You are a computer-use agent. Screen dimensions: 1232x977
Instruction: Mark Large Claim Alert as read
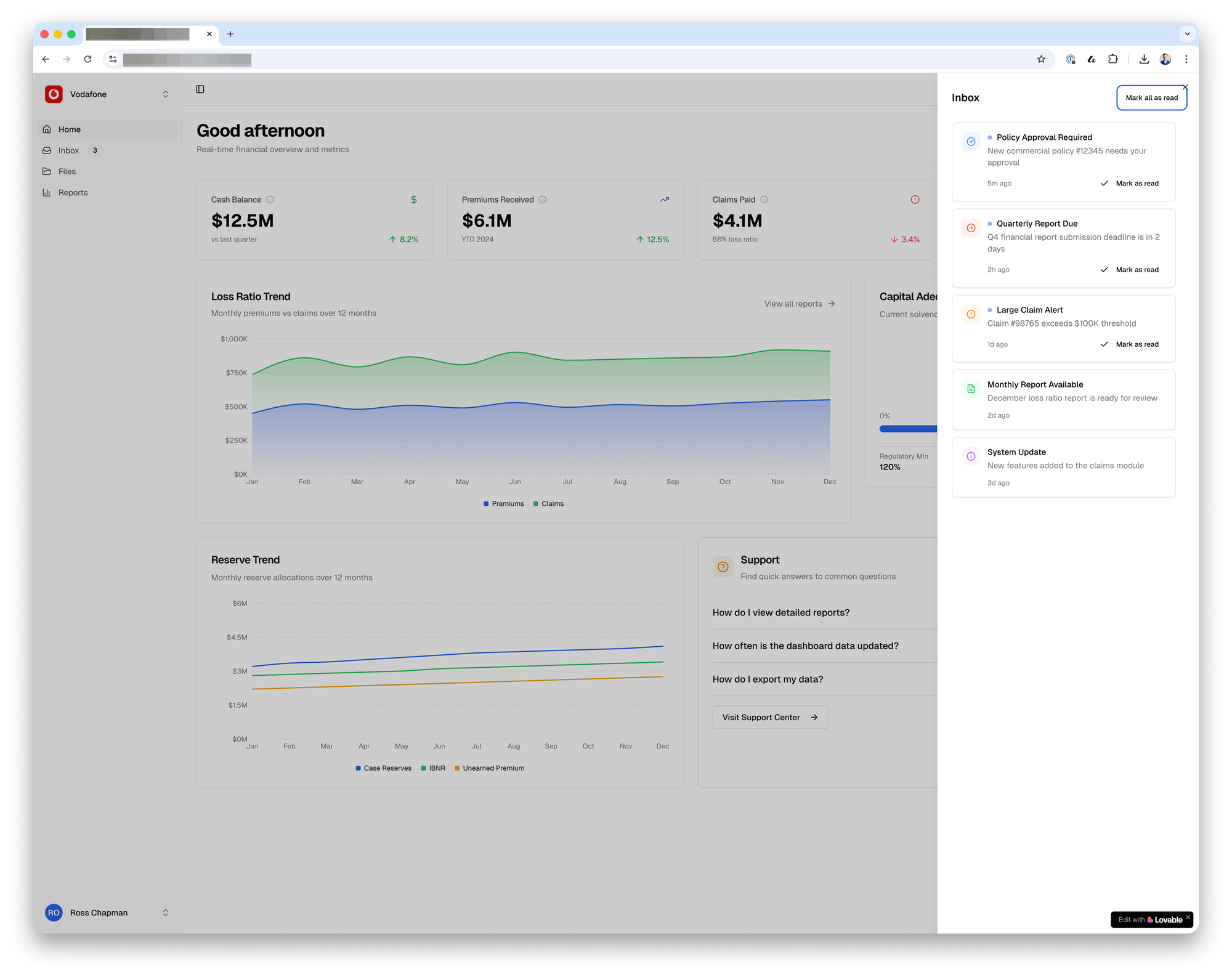point(1130,344)
